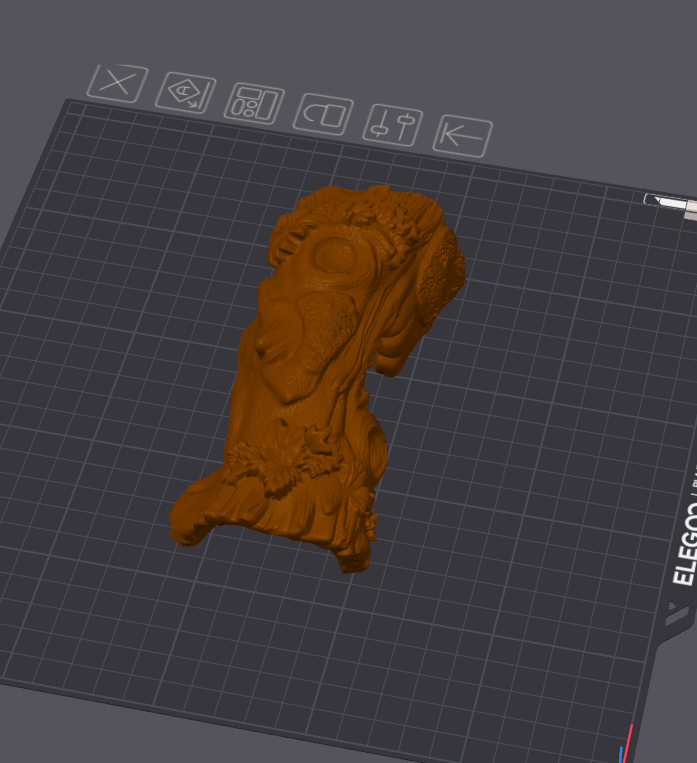This screenshot has width=697, height=763.
Task: Click the red axis line at plate origin
Action: click(630, 740)
